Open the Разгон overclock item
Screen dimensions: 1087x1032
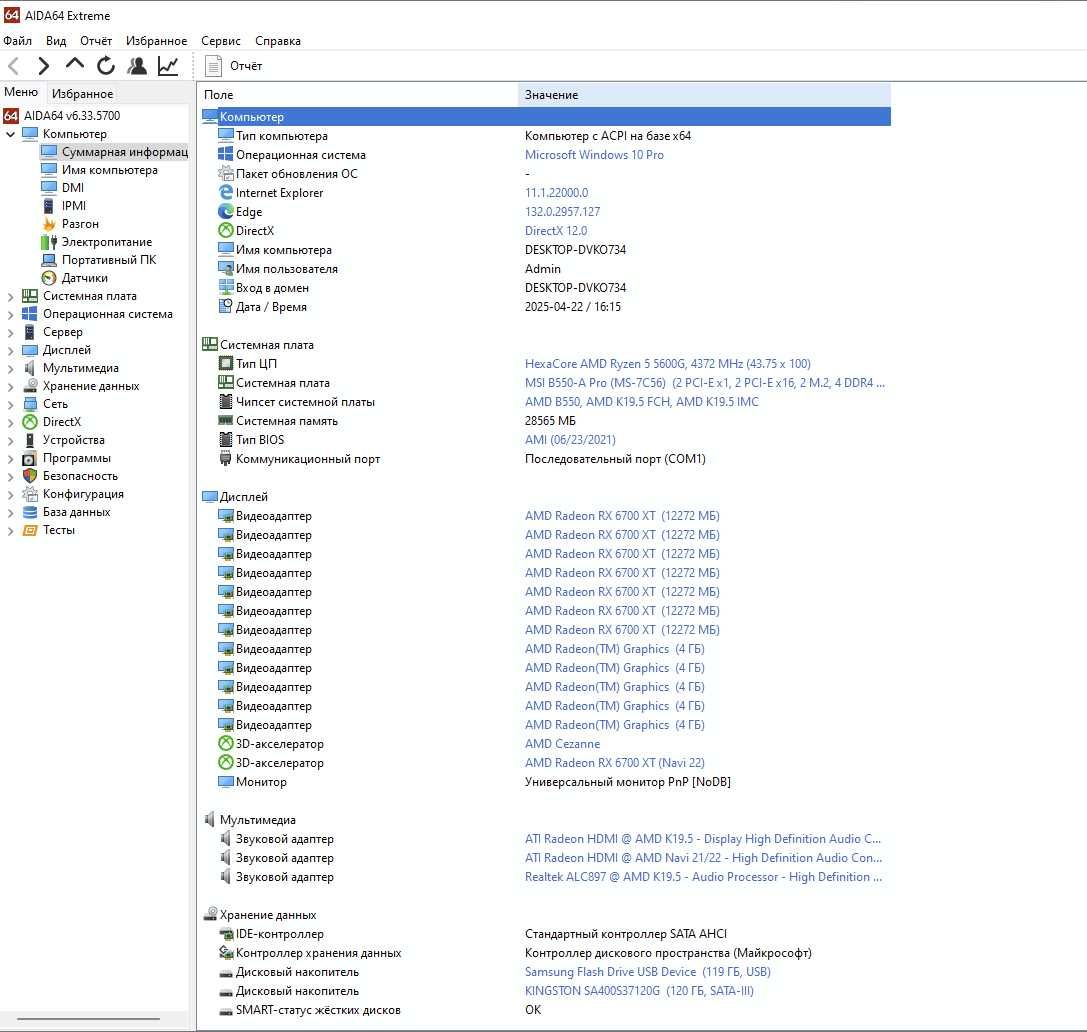[x=80, y=224]
